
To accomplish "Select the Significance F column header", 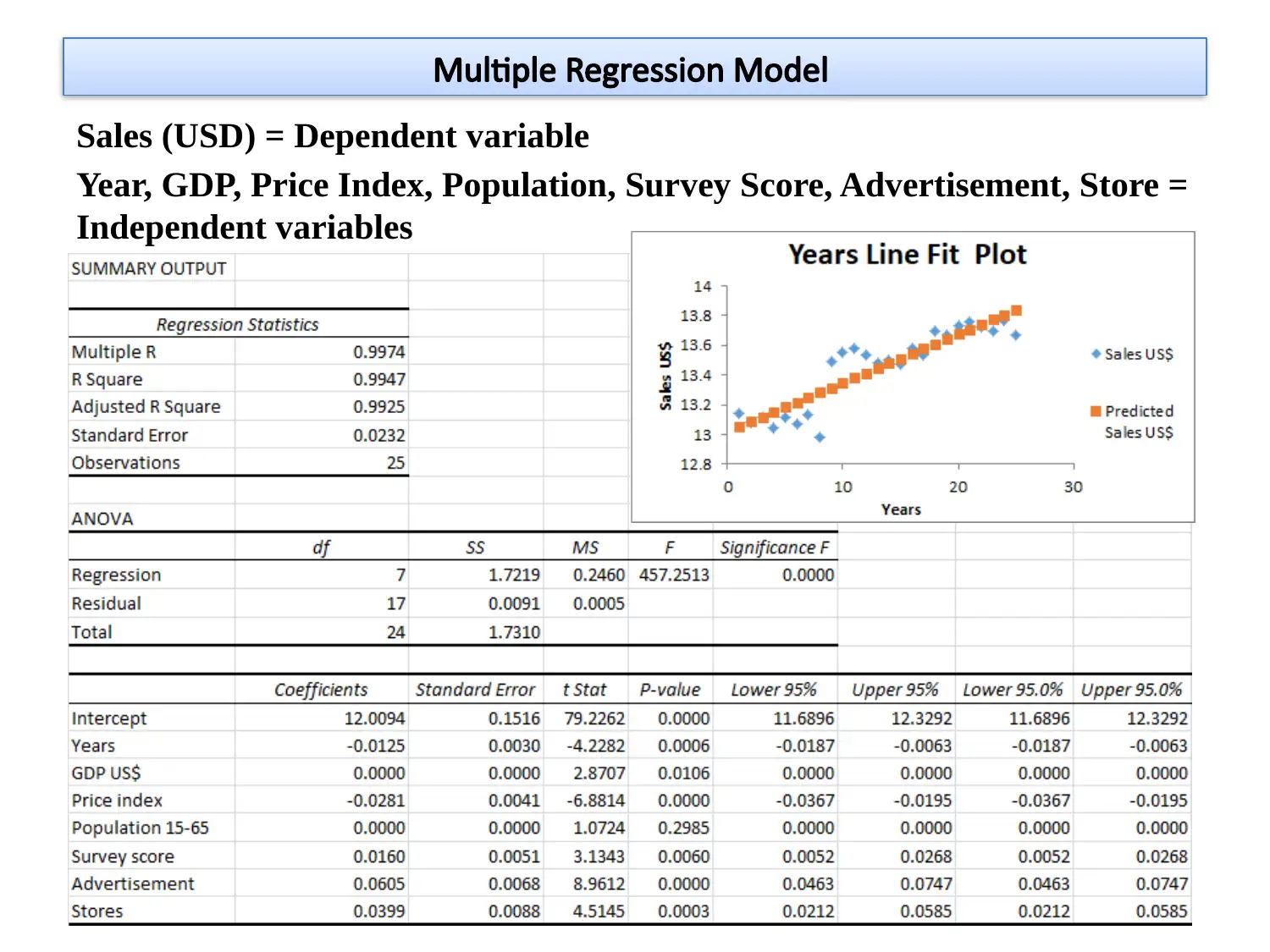I will coord(775,548).
